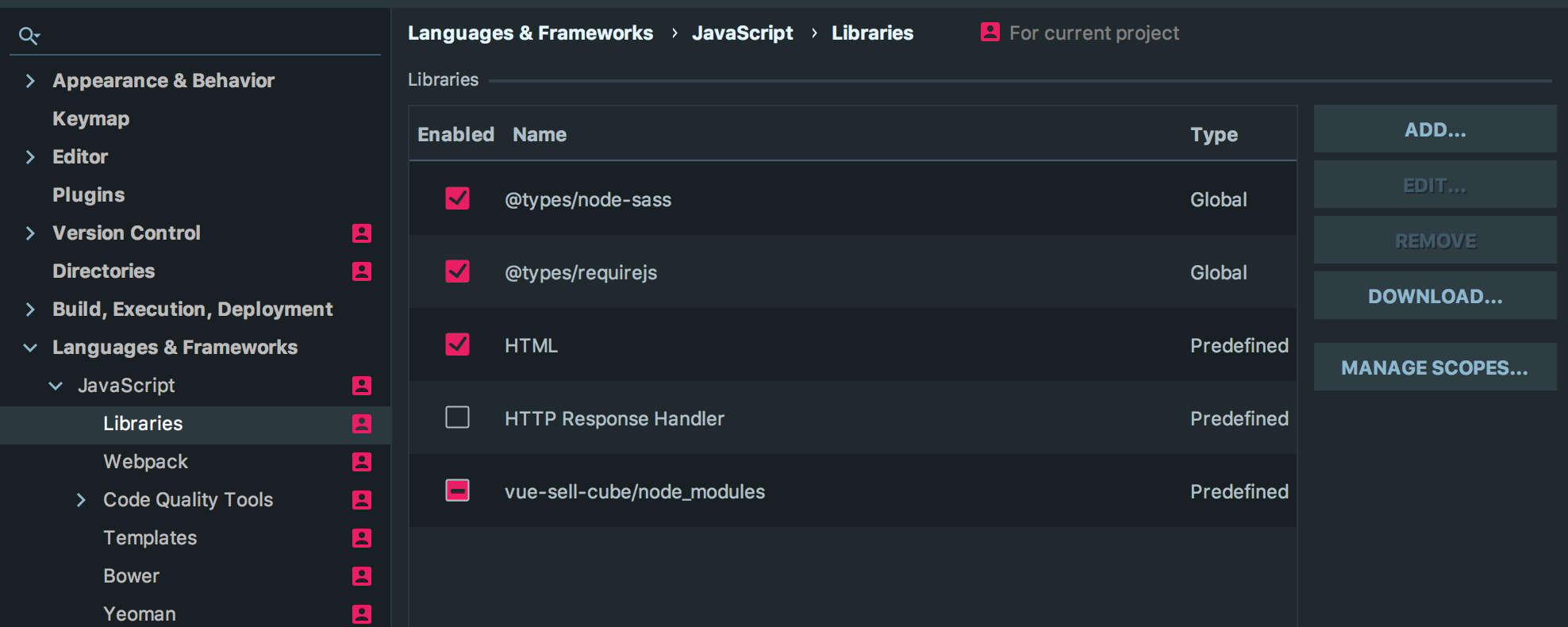Click project icon beside Templates
This screenshot has height=627, width=1568.
tap(362, 538)
